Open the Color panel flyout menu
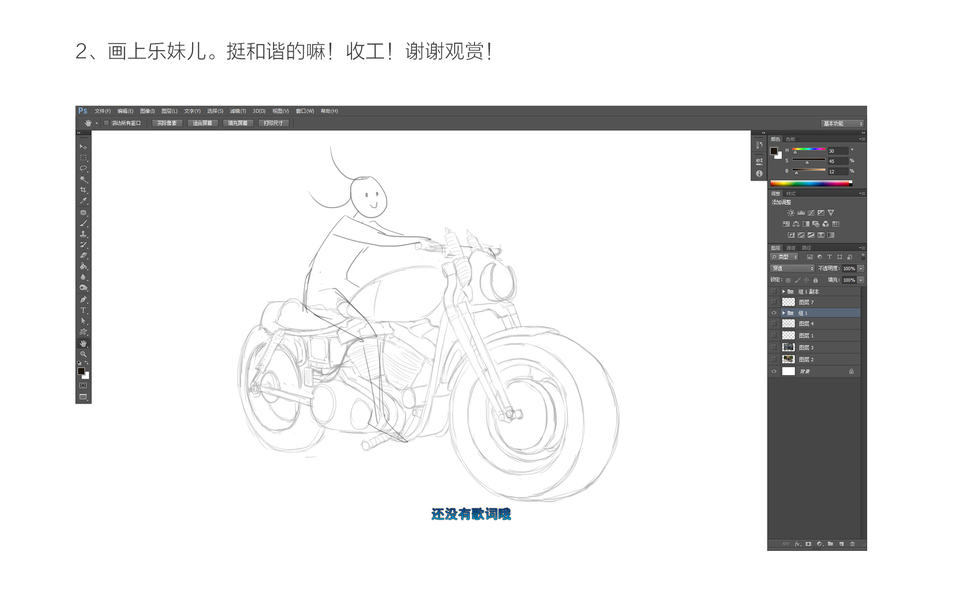Screen dimensions: 953x600 862,139
